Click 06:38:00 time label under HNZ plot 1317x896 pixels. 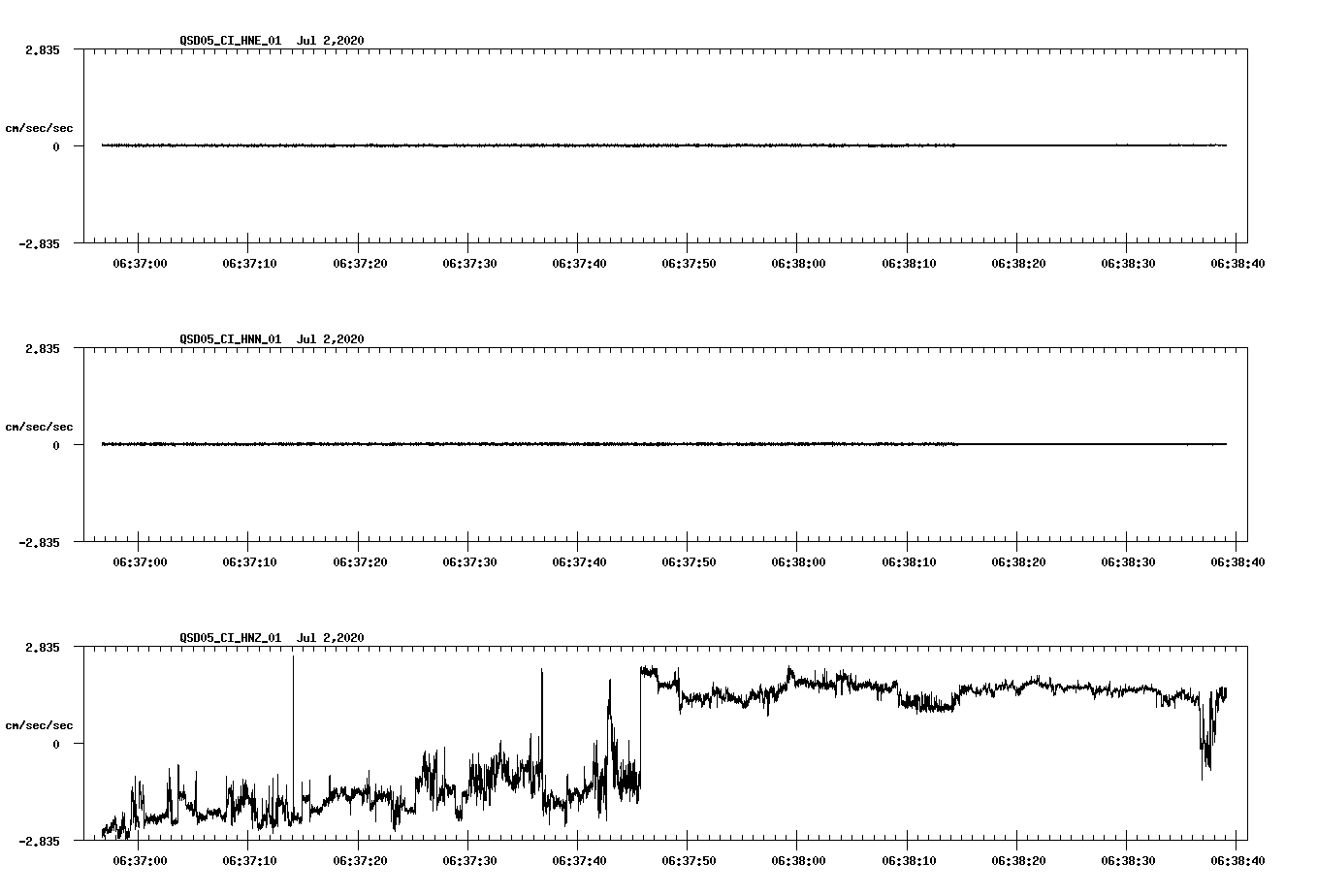pos(798,860)
